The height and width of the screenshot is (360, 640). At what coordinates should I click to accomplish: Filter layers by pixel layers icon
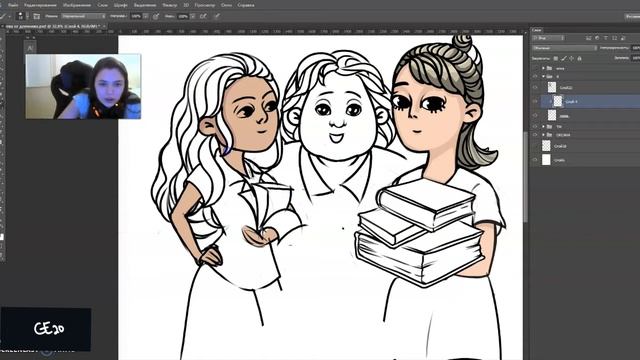(589, 38)
